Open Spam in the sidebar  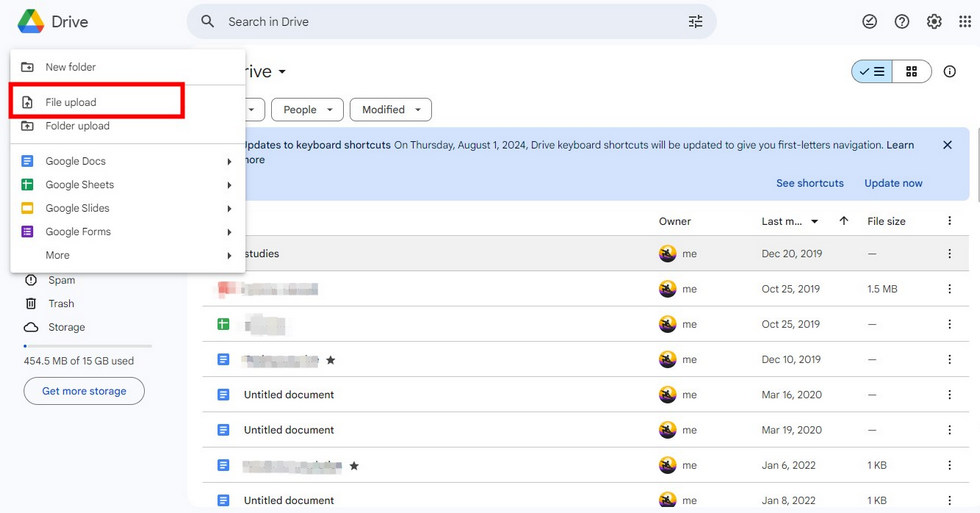click(x=62, y=280)
